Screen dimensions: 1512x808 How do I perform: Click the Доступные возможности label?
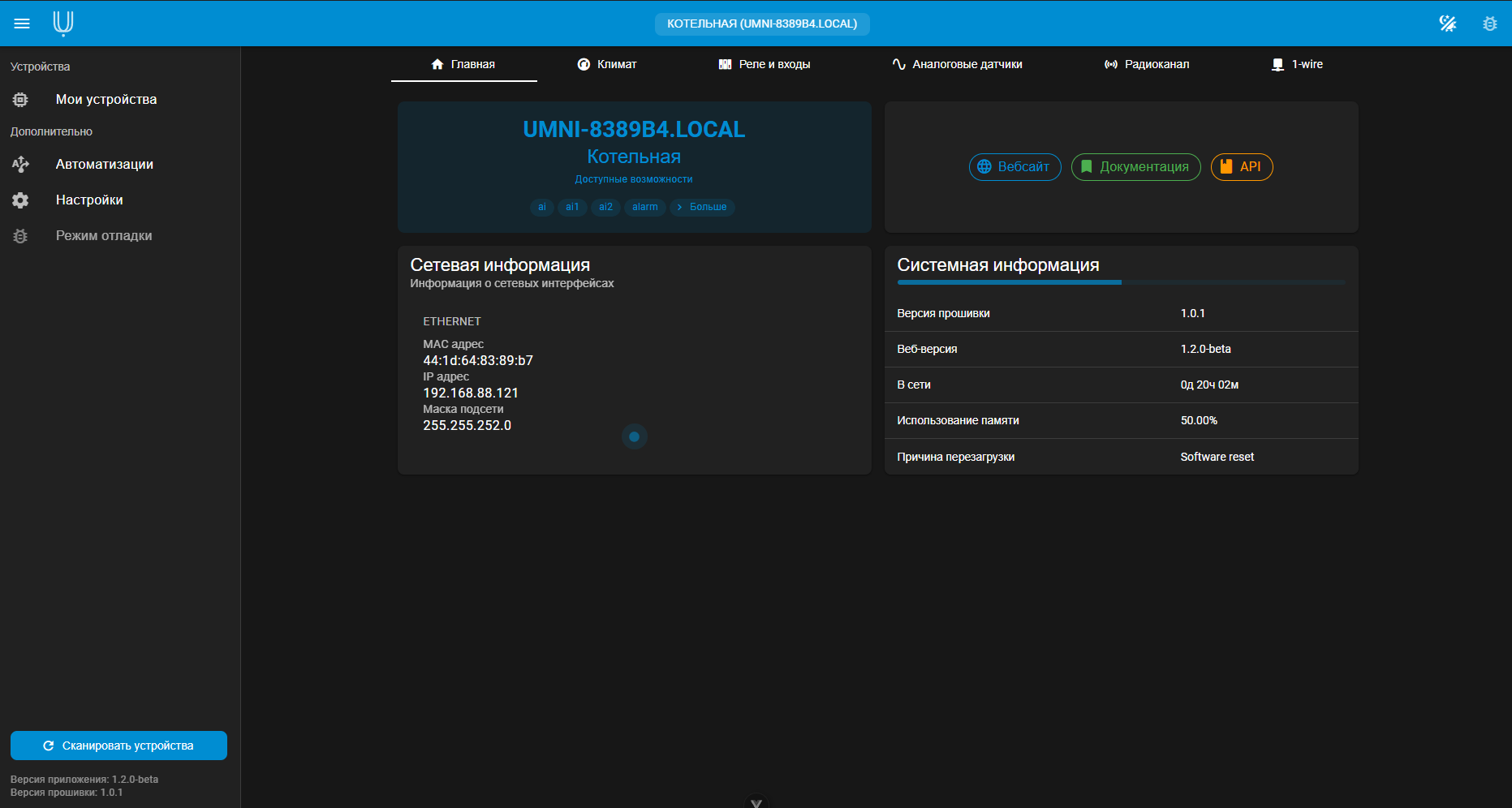coord(634,179)
